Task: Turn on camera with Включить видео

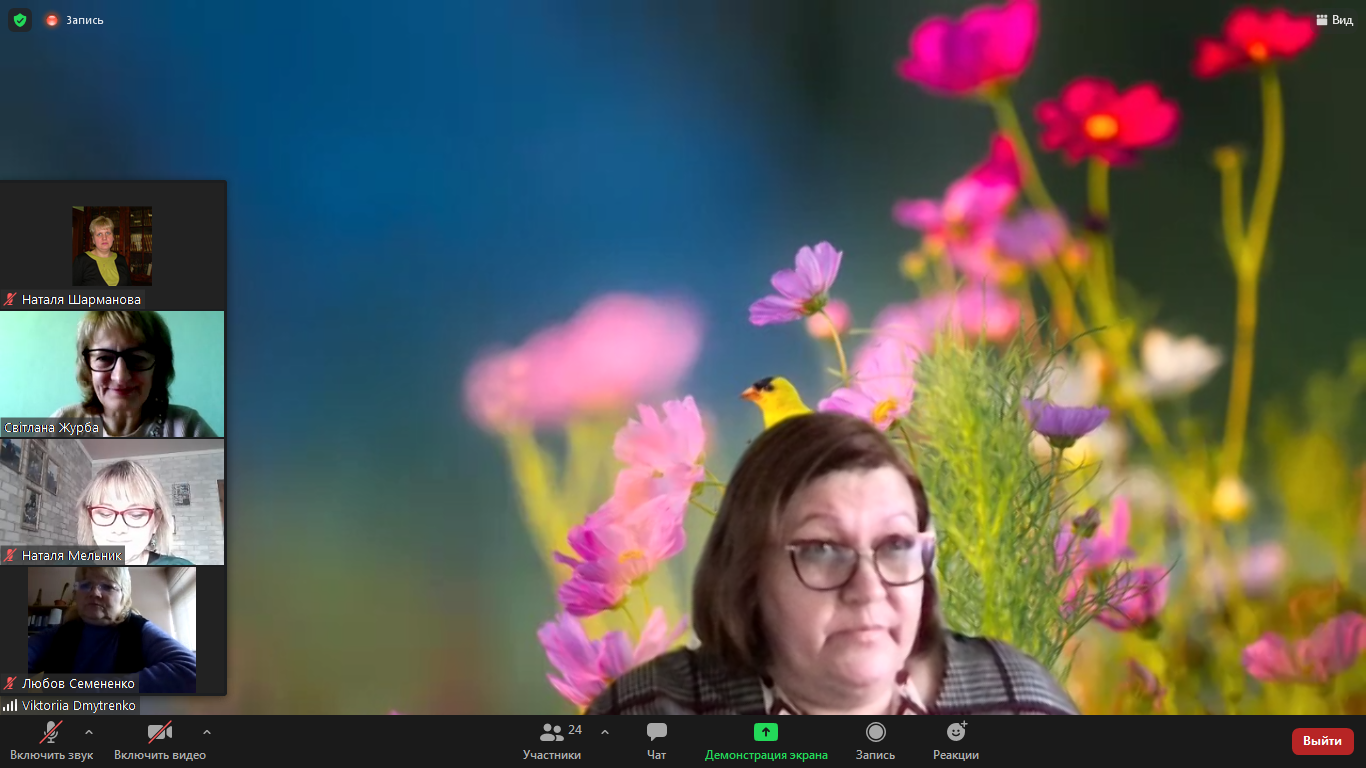Action: click(x=159, y=741)
